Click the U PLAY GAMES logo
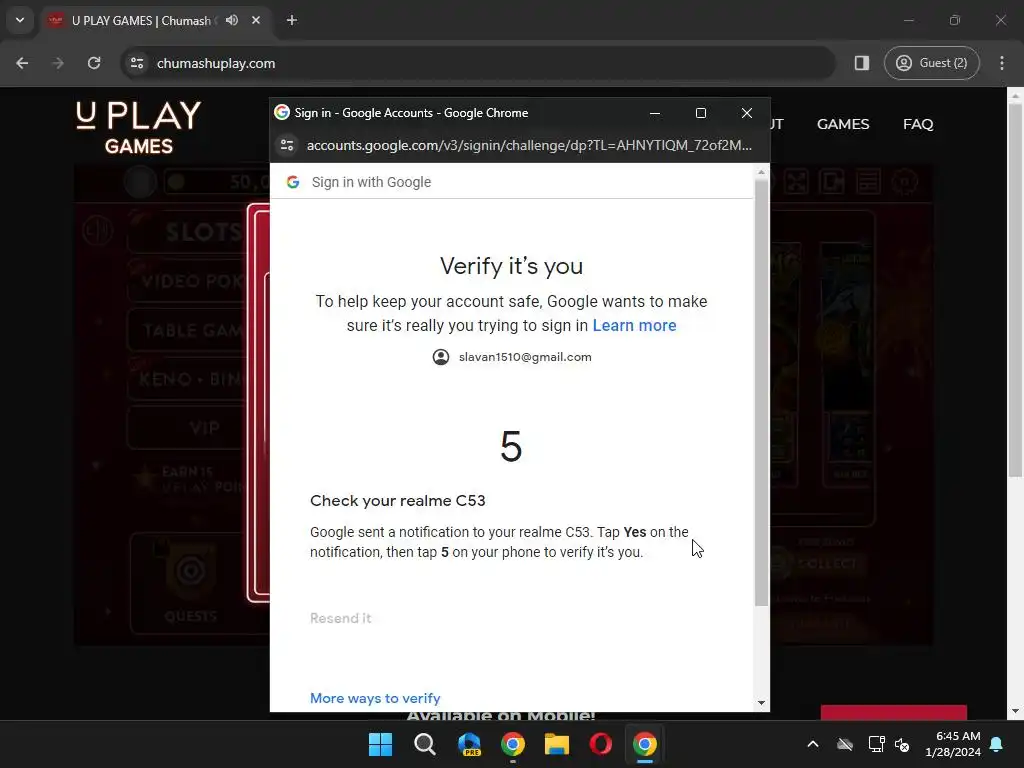 pos(138,127)
